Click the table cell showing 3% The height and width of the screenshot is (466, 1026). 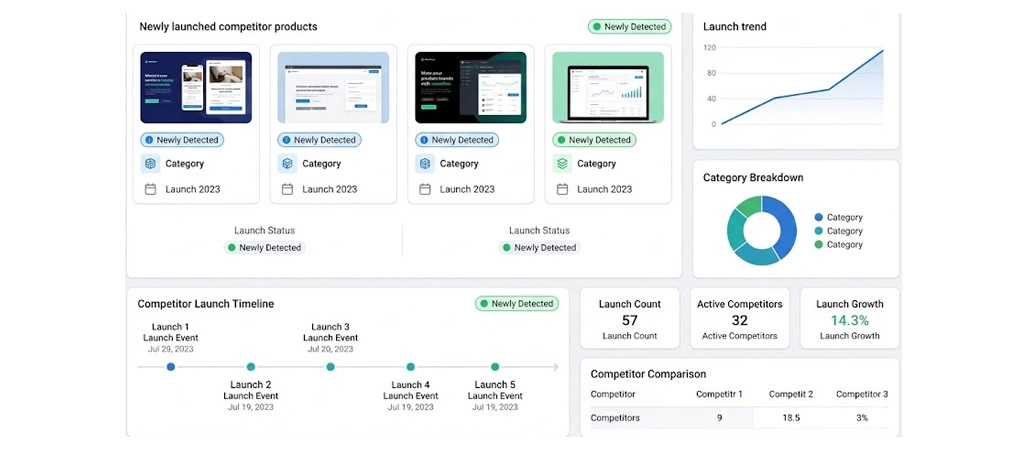862,418
